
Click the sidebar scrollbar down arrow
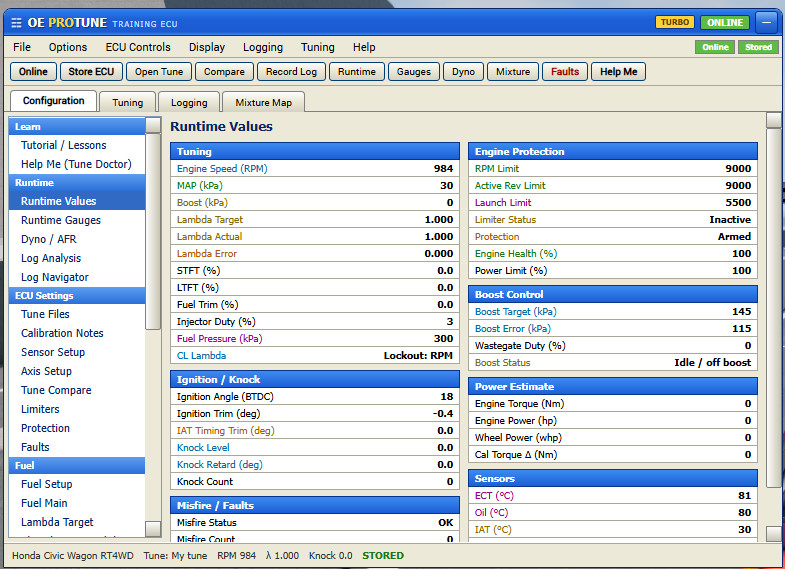tap(153, 529)
